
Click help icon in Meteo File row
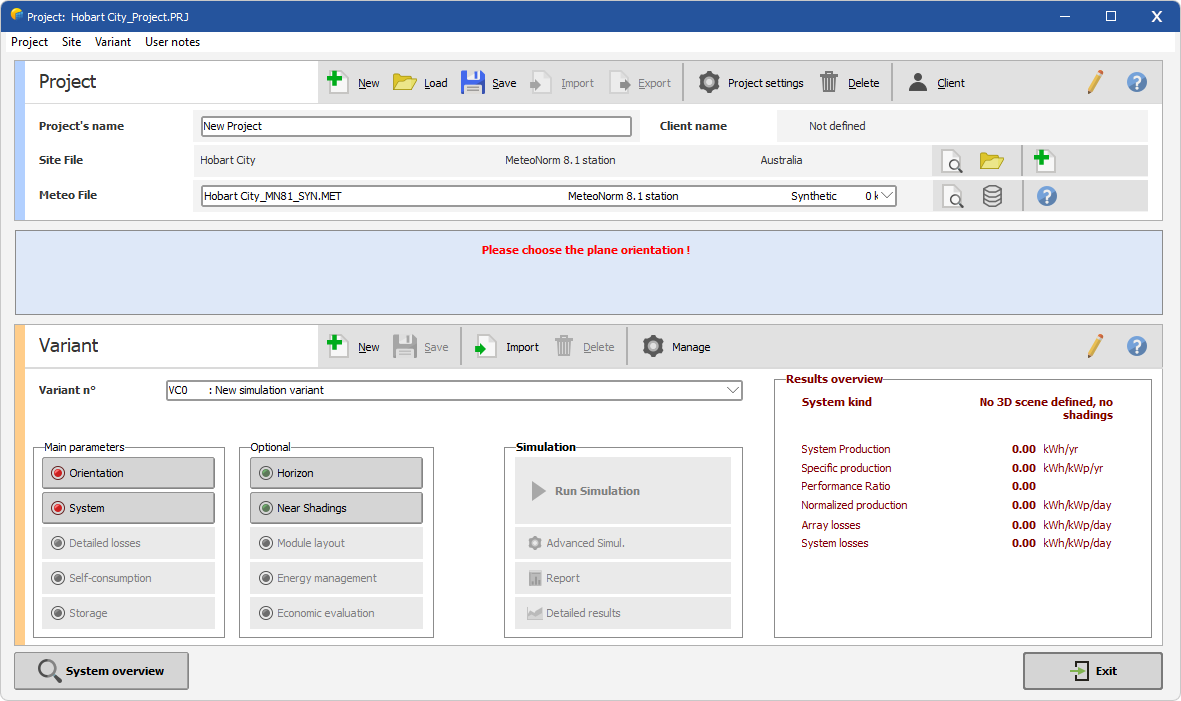[x=1046, y=197]
